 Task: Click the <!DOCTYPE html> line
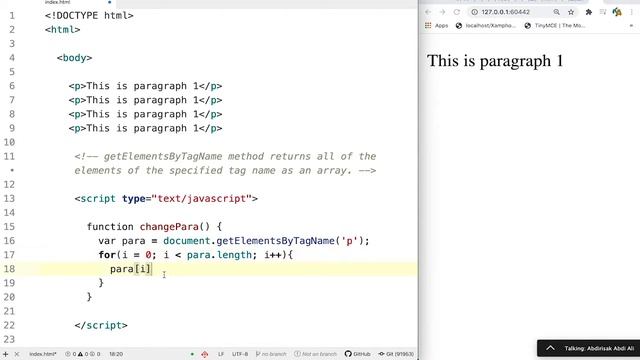(x=89, y=16)
